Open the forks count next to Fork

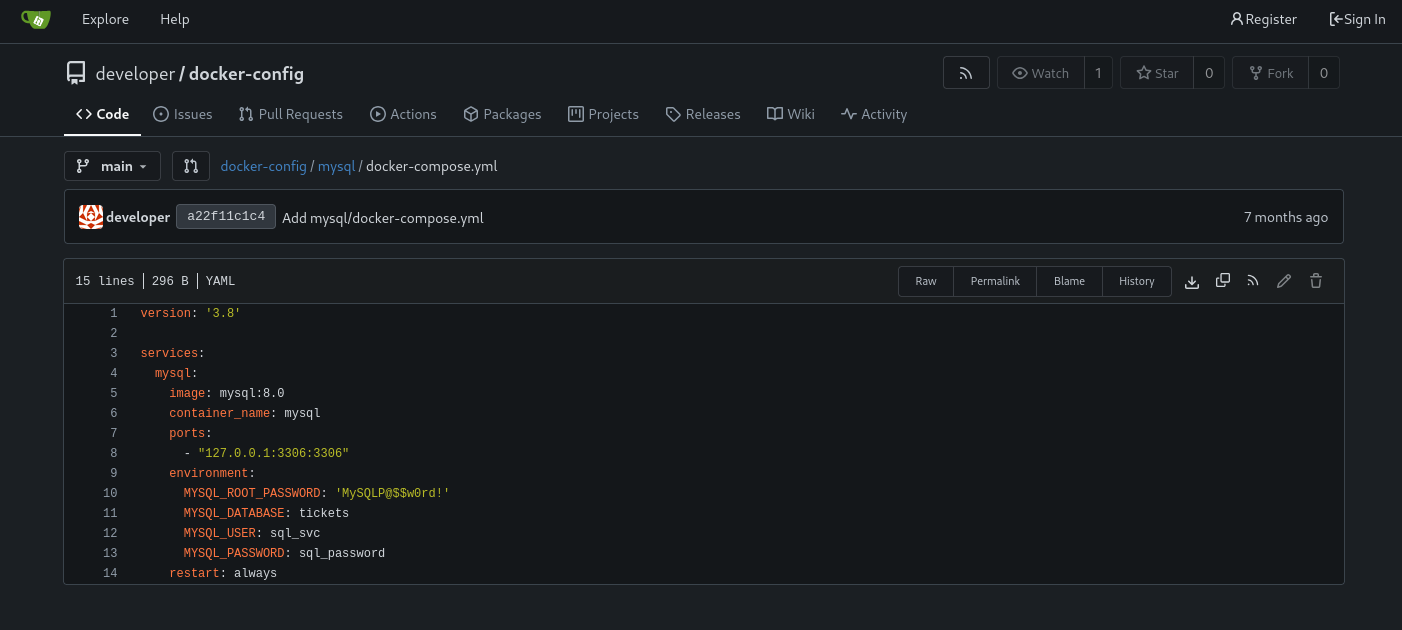1324,73
